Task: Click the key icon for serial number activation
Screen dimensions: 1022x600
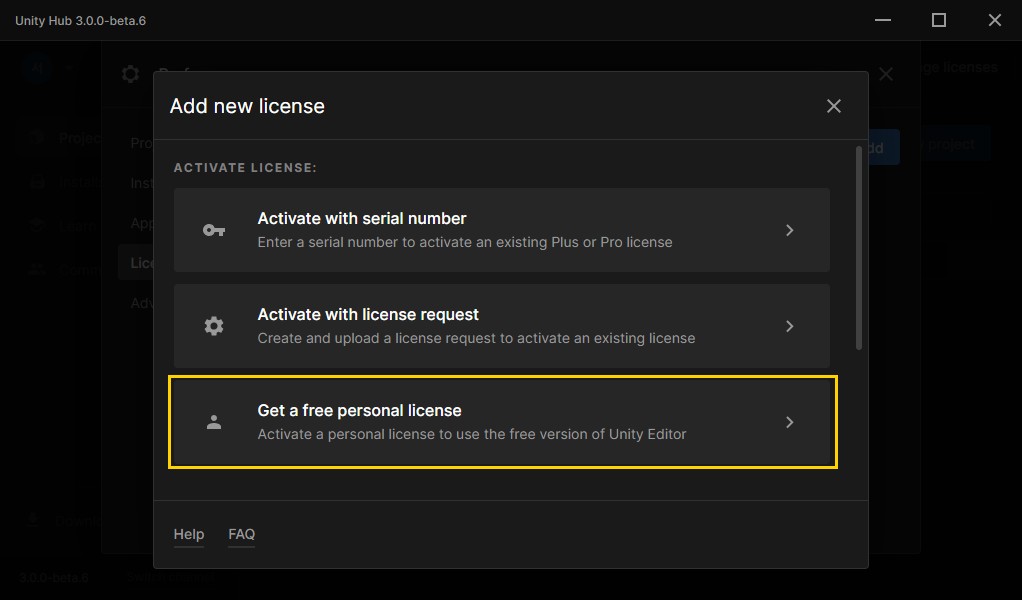Action: (214, 230)
